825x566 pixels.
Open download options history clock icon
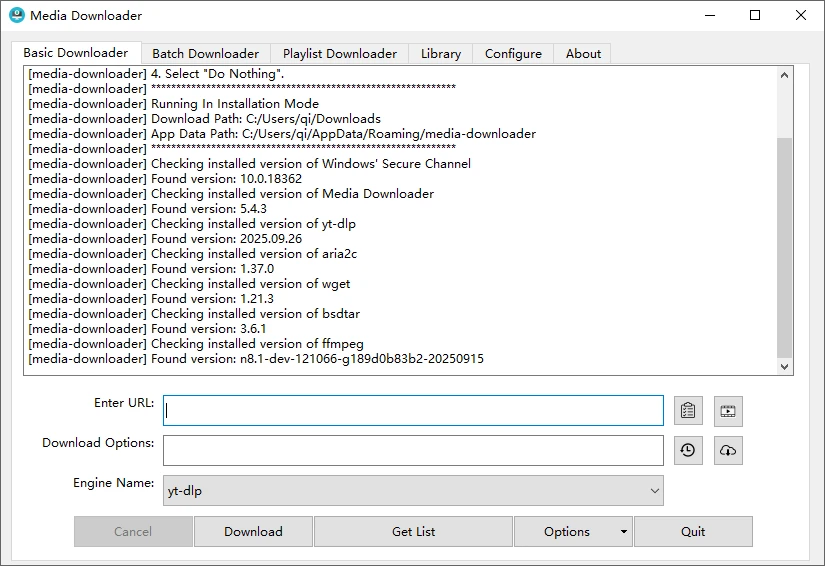tap(688, 451)
